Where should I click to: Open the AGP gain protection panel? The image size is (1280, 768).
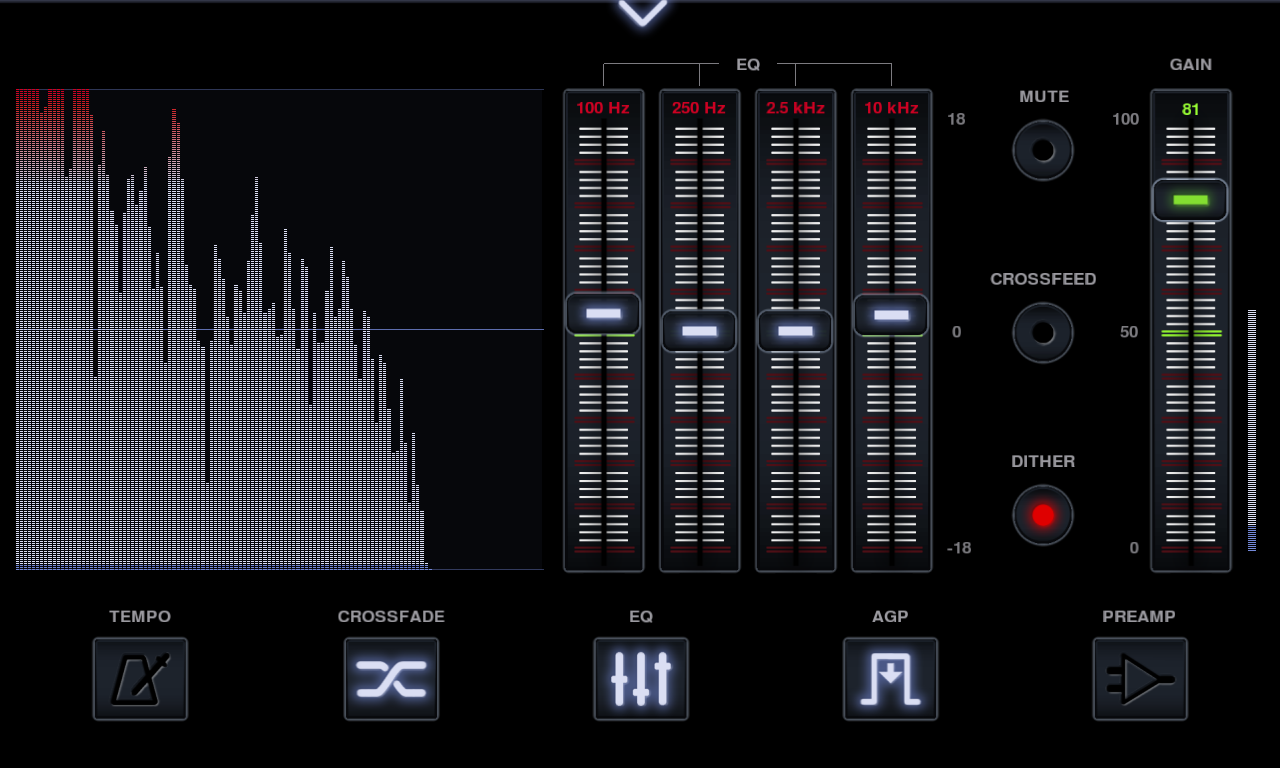point(890,678)
